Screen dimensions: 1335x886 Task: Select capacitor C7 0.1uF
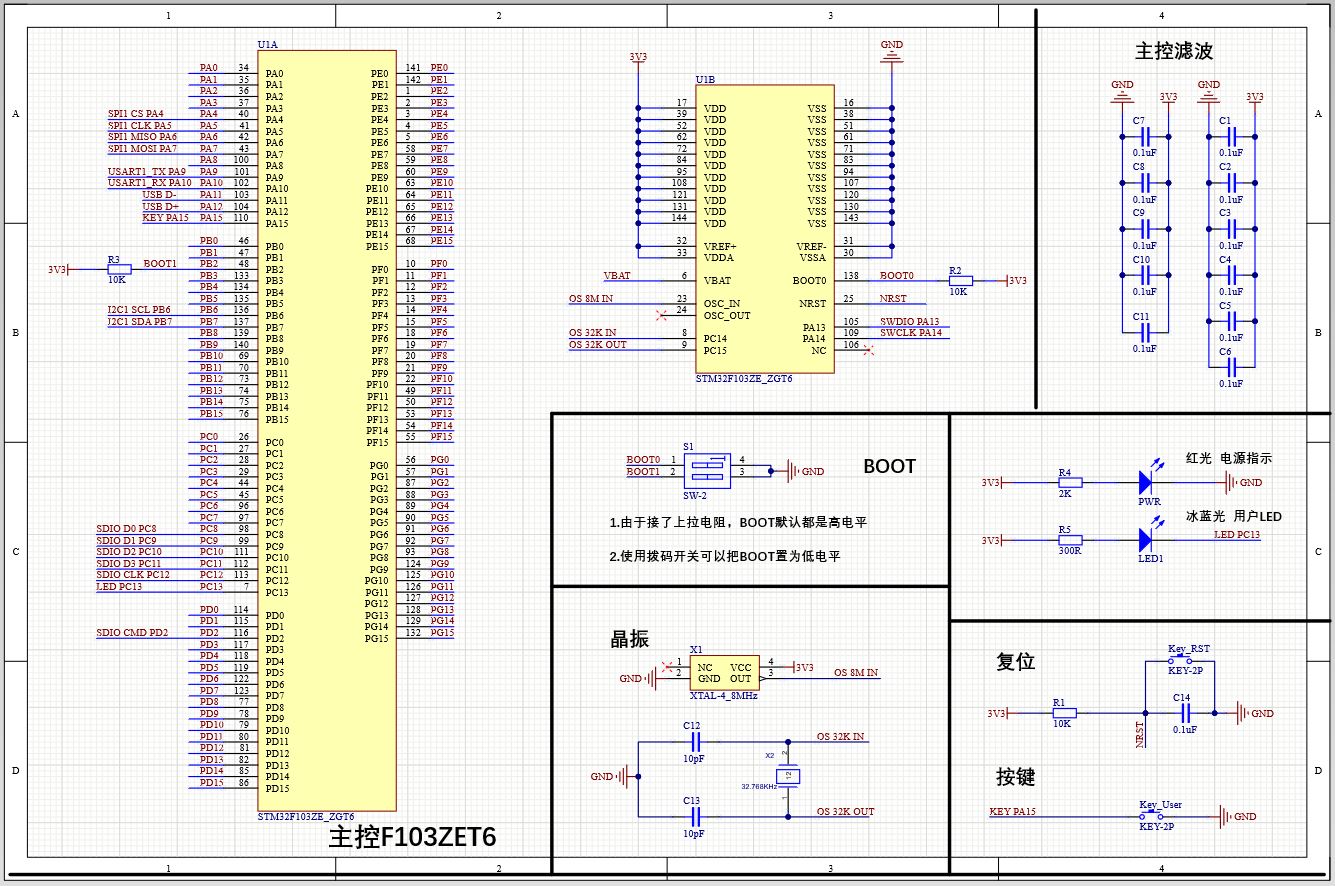1146,136
